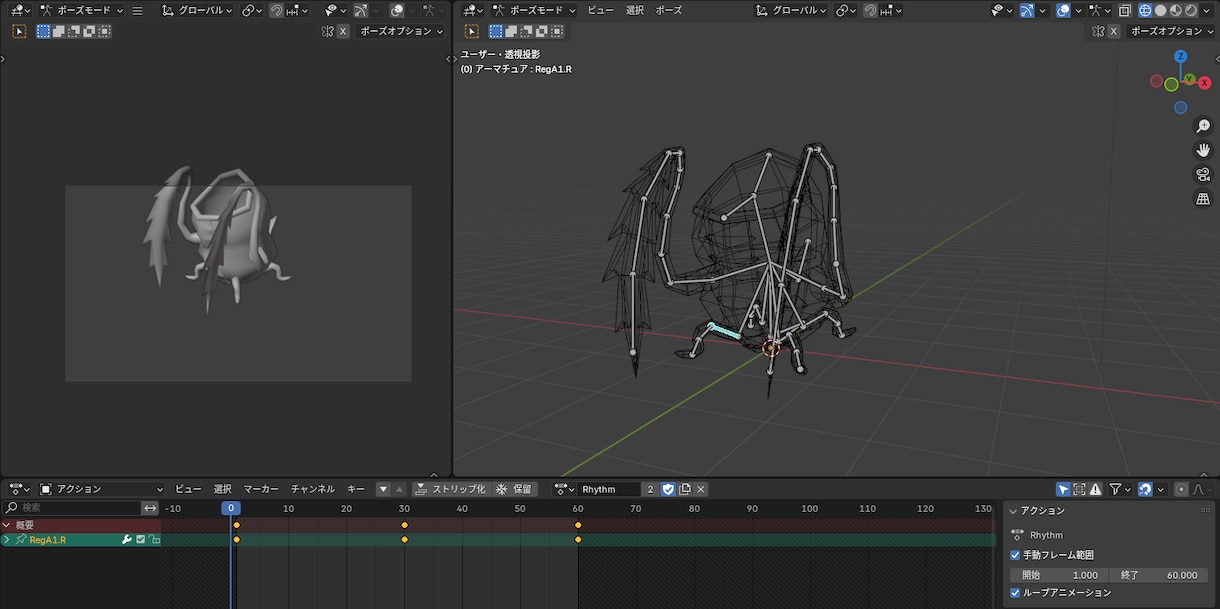Image resolution: width=1220 pixels, height=609 pixels.
Task: Open shading options dropdown in right viewport
Action: point(1207,11)
